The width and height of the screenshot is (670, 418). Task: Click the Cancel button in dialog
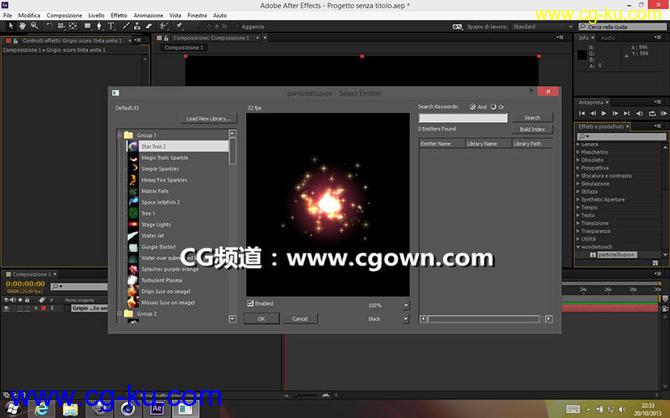point(300,318)
